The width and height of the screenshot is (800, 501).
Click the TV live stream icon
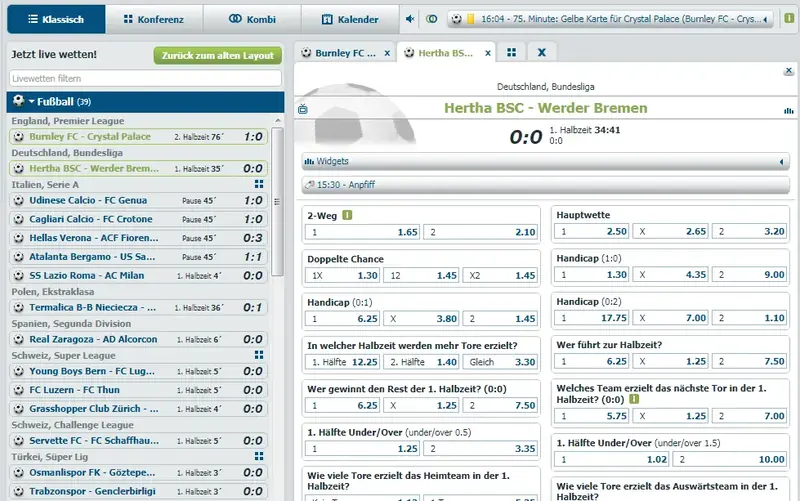(303, 109)
